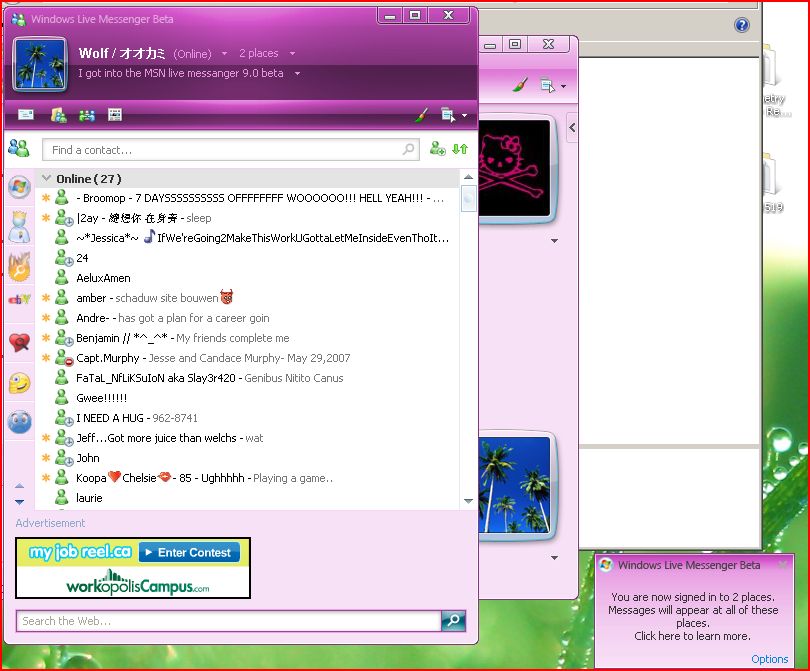Screen dimensions: 810x671
Task: Select the Koopa Chelsie contact
Action: coord(247,478)
